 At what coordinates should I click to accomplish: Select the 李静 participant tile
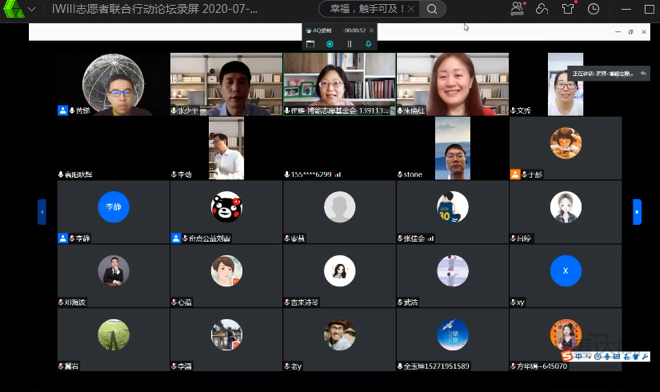click(x=114, y=212)
